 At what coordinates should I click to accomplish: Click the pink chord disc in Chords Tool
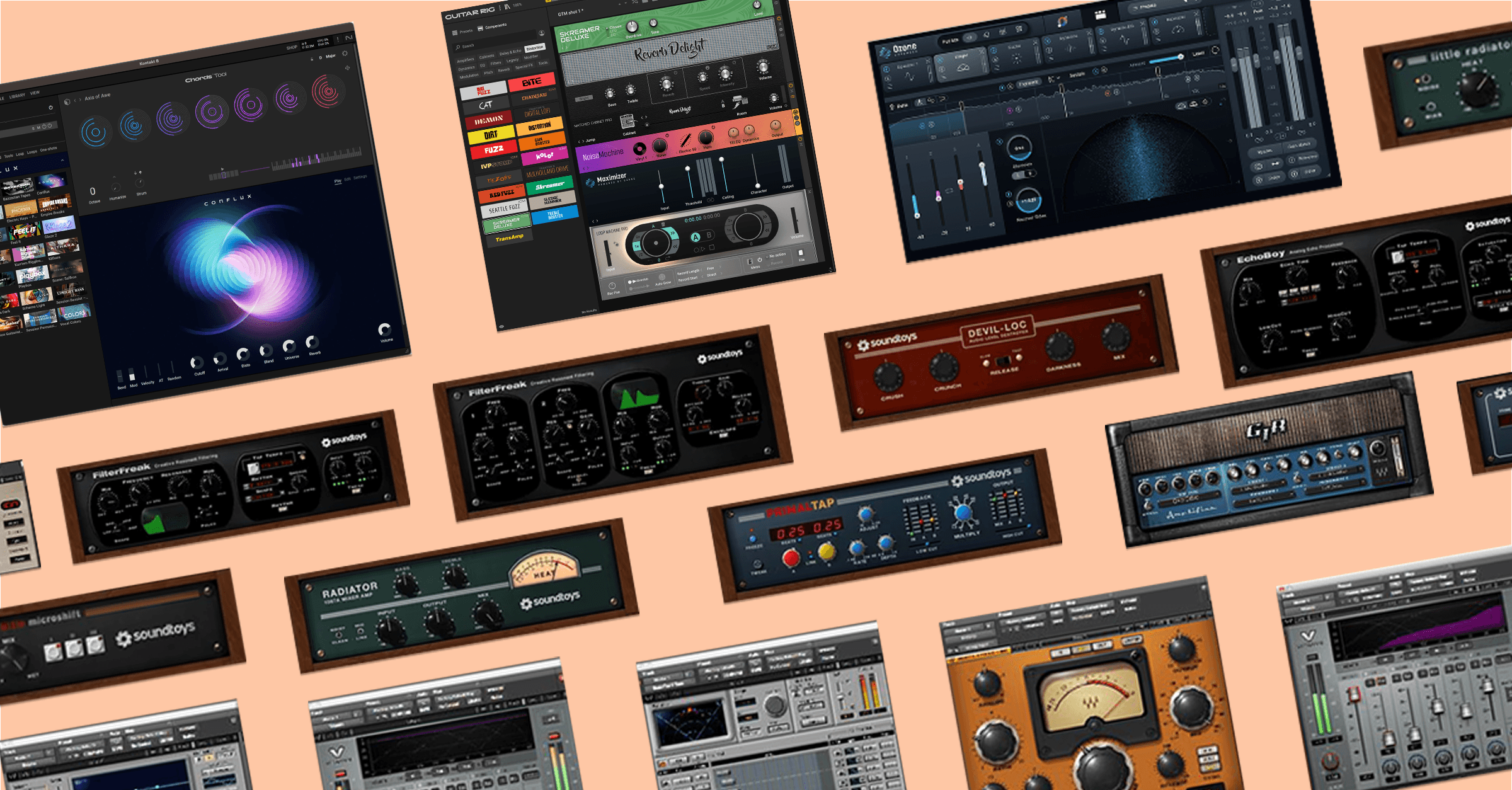pos(328,91)
